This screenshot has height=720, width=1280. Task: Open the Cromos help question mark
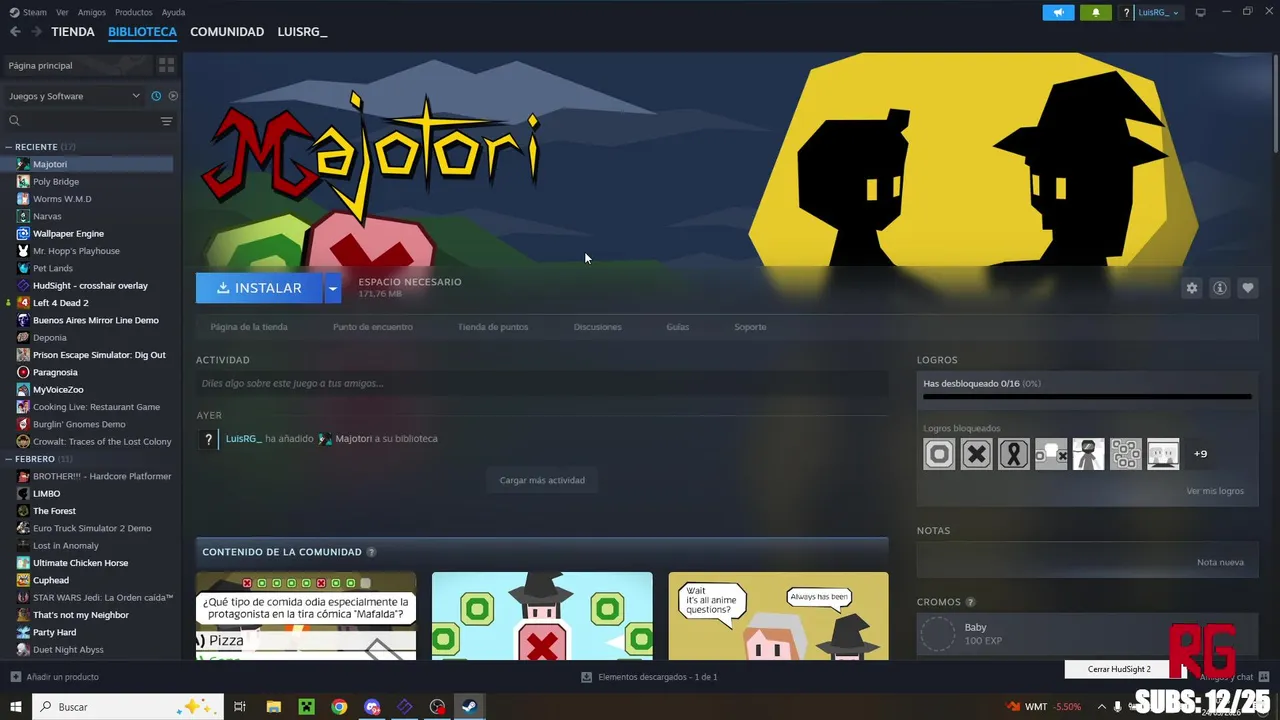click(970, 602)
